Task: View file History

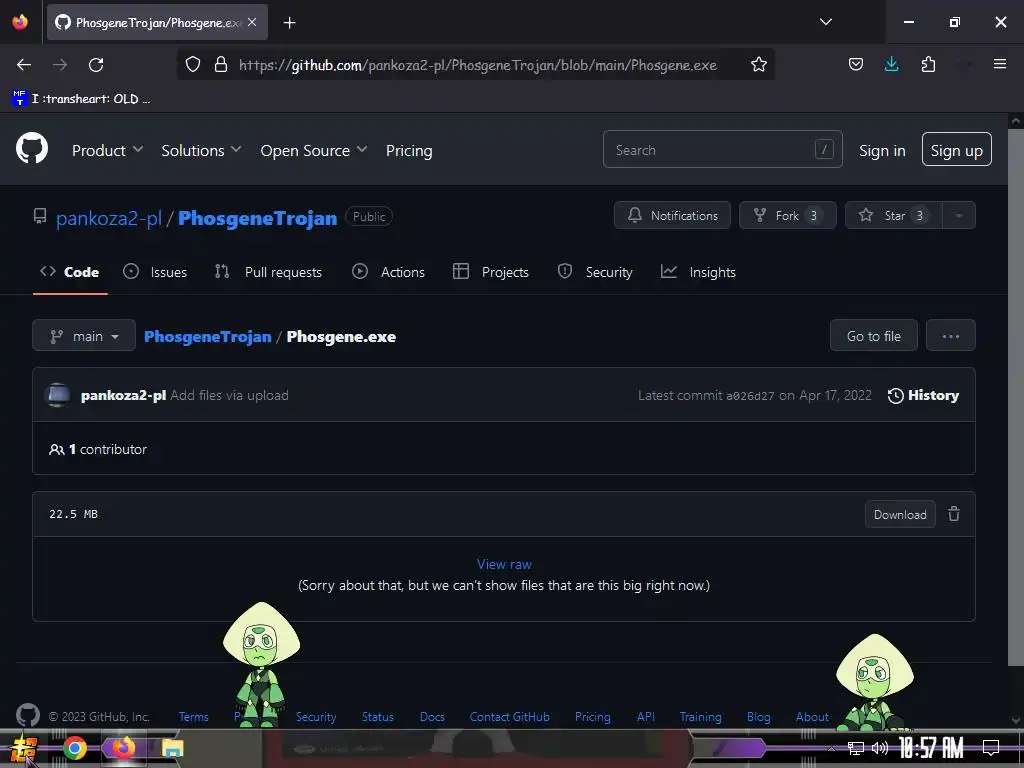Action: click(x=923, y=395)
